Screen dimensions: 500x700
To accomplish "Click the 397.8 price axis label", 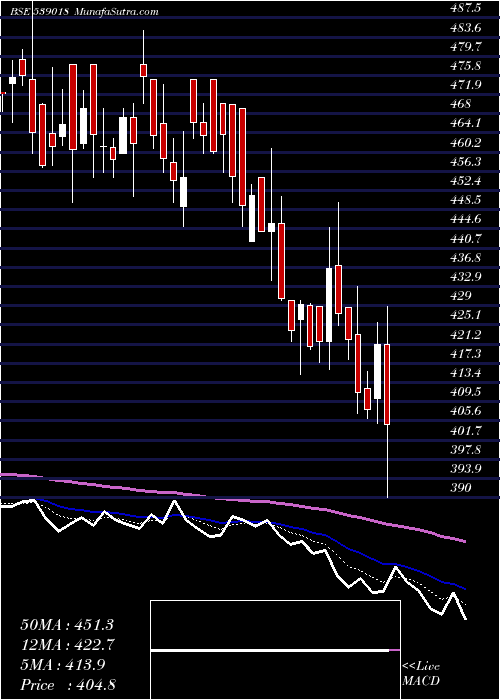I will click(x=465, y=450).
